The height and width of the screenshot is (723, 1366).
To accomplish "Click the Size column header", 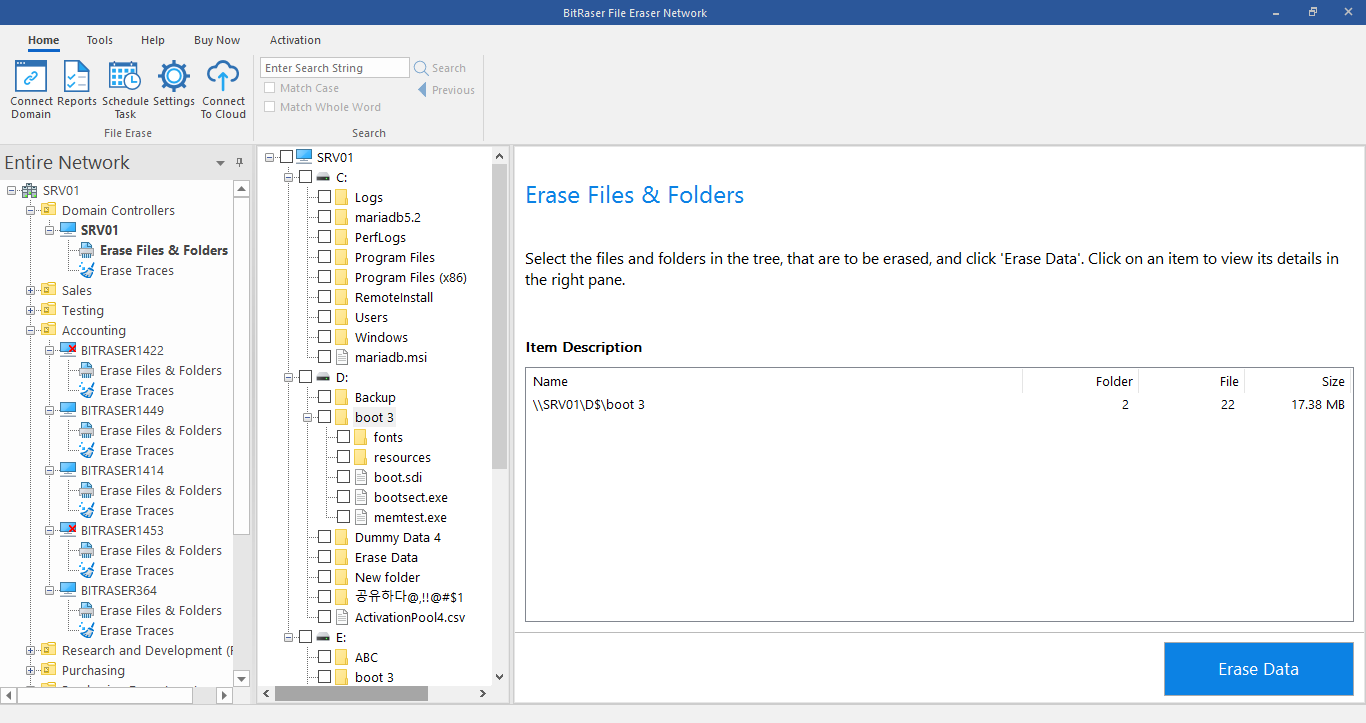I will 1299,381.
